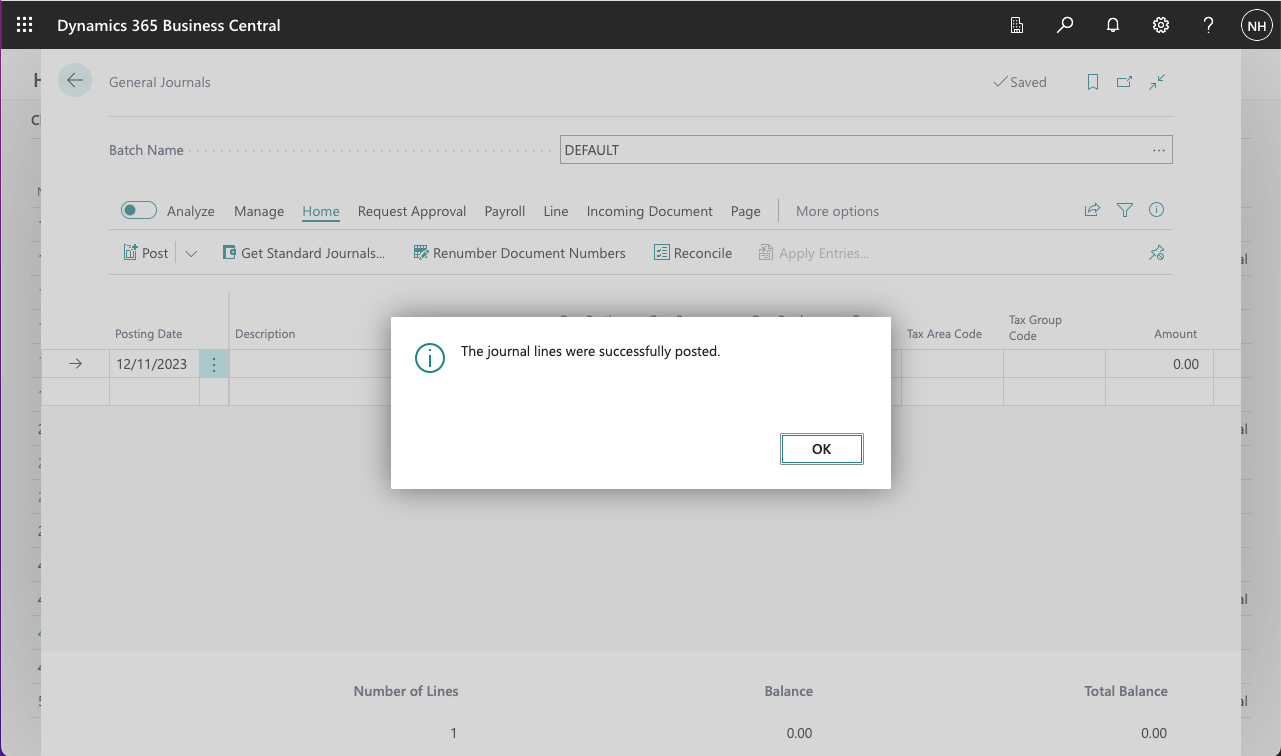Click the Dynamics 365 Business Central title
The image size is (1281, 756).
click(x=169, y=25)
